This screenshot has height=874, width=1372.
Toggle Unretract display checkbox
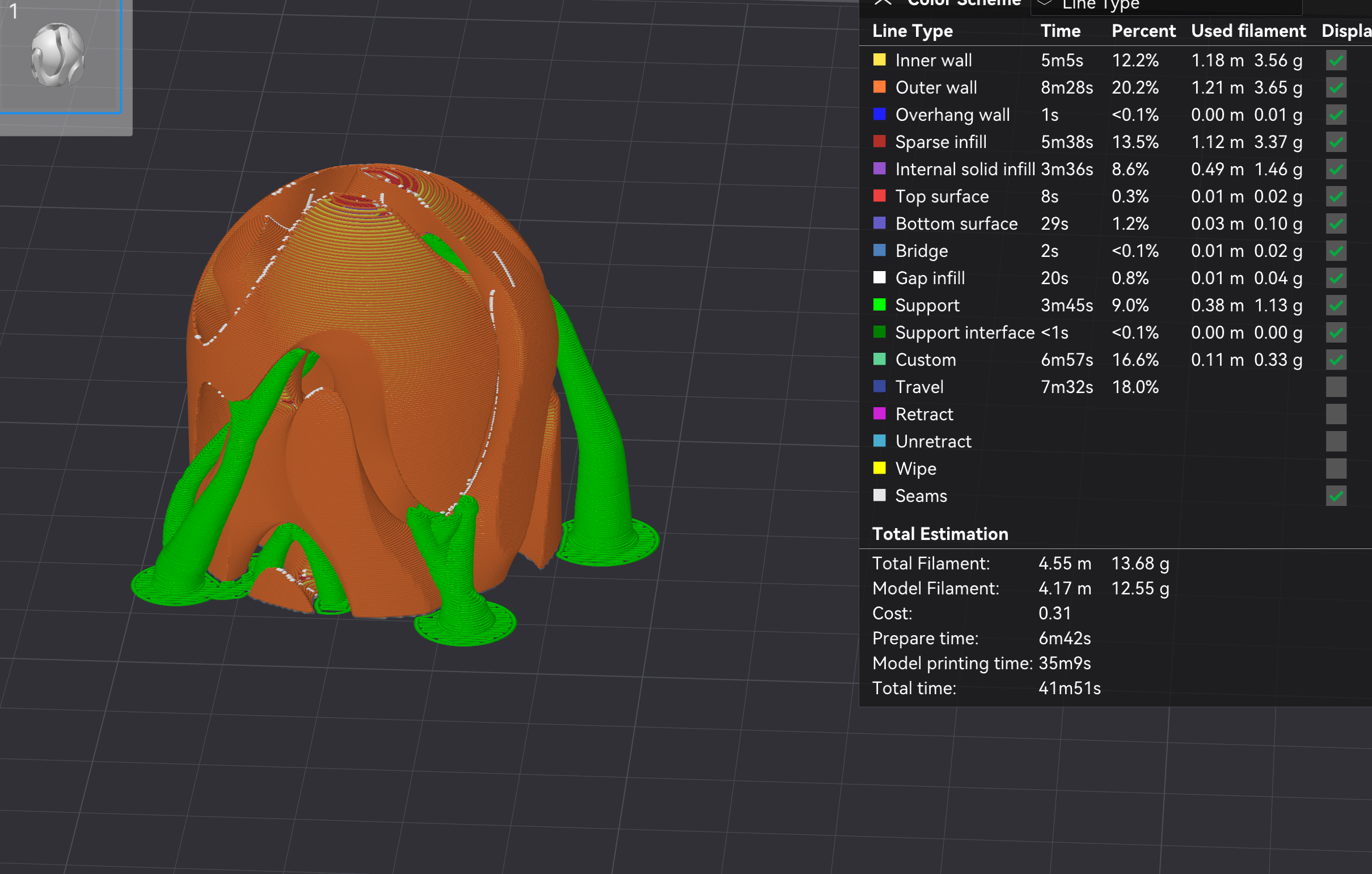click(1336, 442)
